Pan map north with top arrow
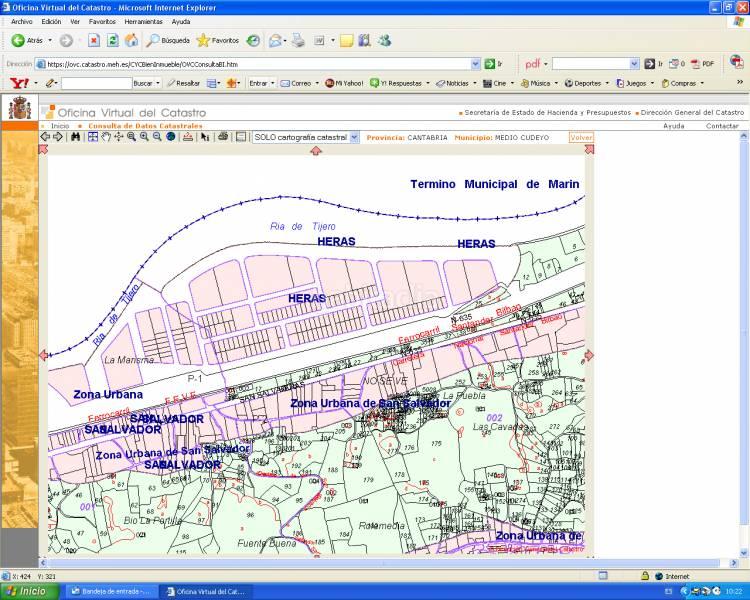This screenshot has width=750, height=600. [x=316, y=150]
